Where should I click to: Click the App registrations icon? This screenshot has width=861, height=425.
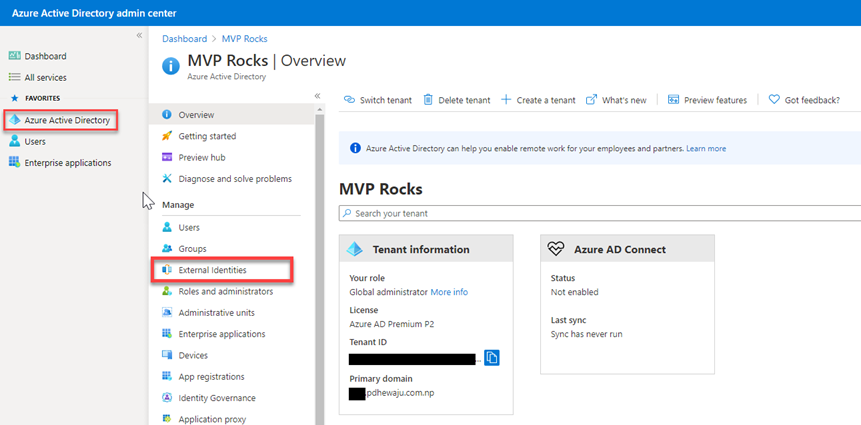click(x=167, y=376)
